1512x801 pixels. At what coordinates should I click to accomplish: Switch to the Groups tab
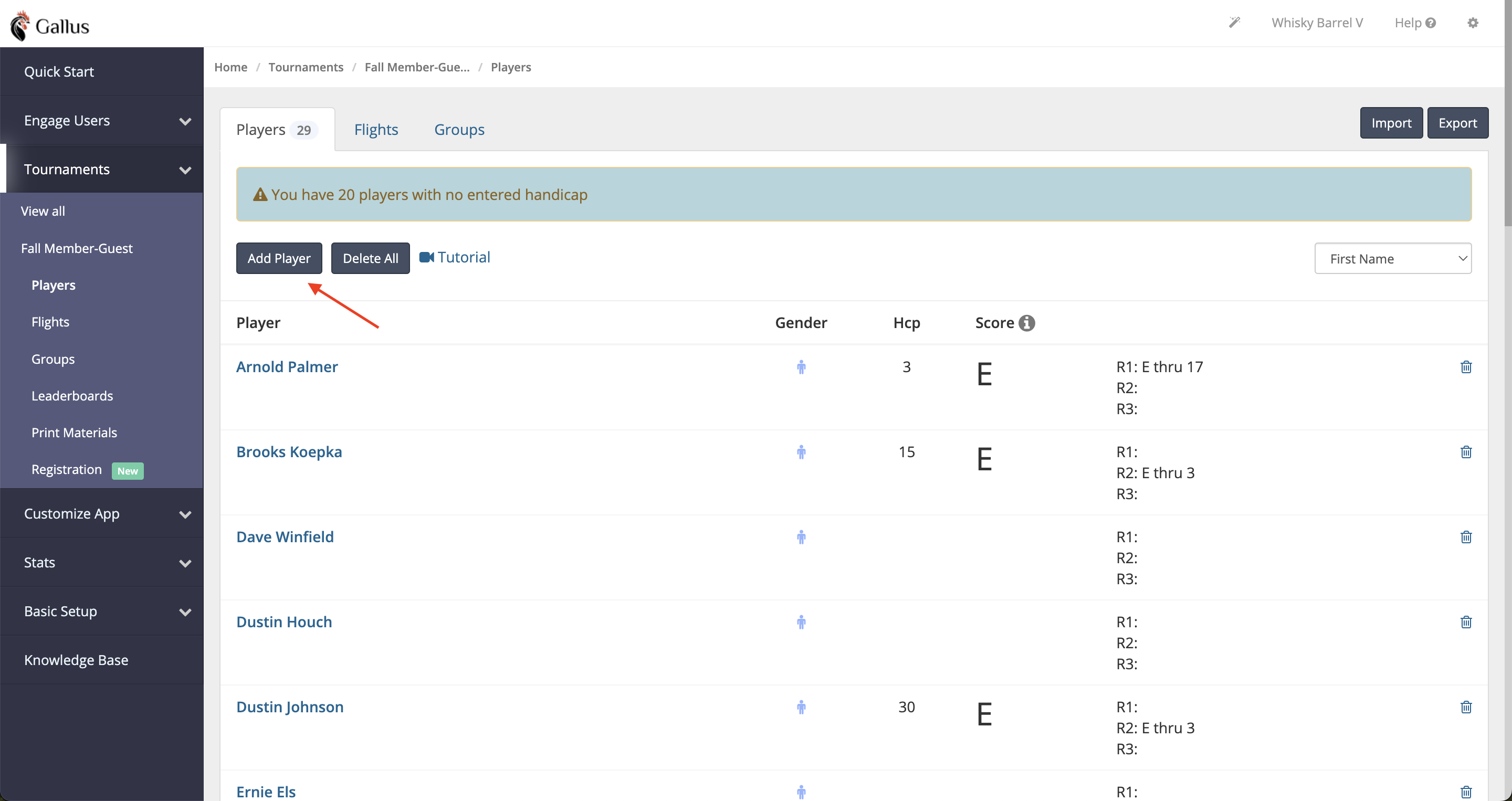click(x=459, y=130)
